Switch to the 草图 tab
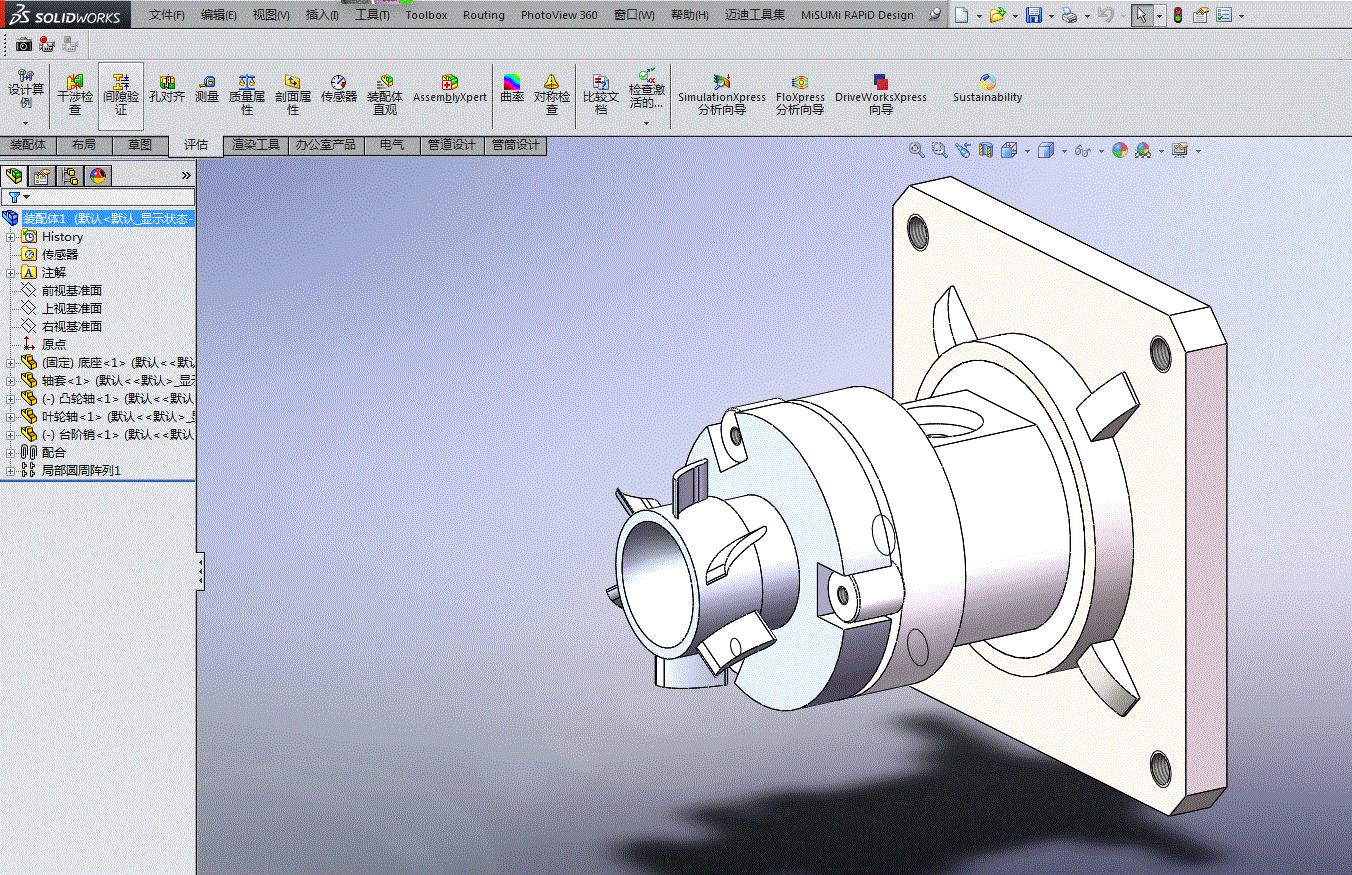 pos(140,145)
